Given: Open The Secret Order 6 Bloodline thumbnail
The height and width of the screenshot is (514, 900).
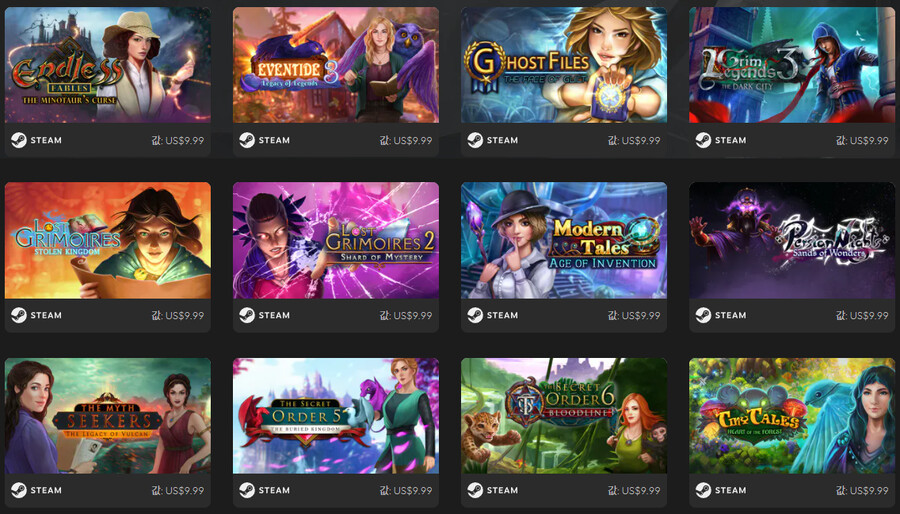Looking at the screenshot, I should [564, 416].
